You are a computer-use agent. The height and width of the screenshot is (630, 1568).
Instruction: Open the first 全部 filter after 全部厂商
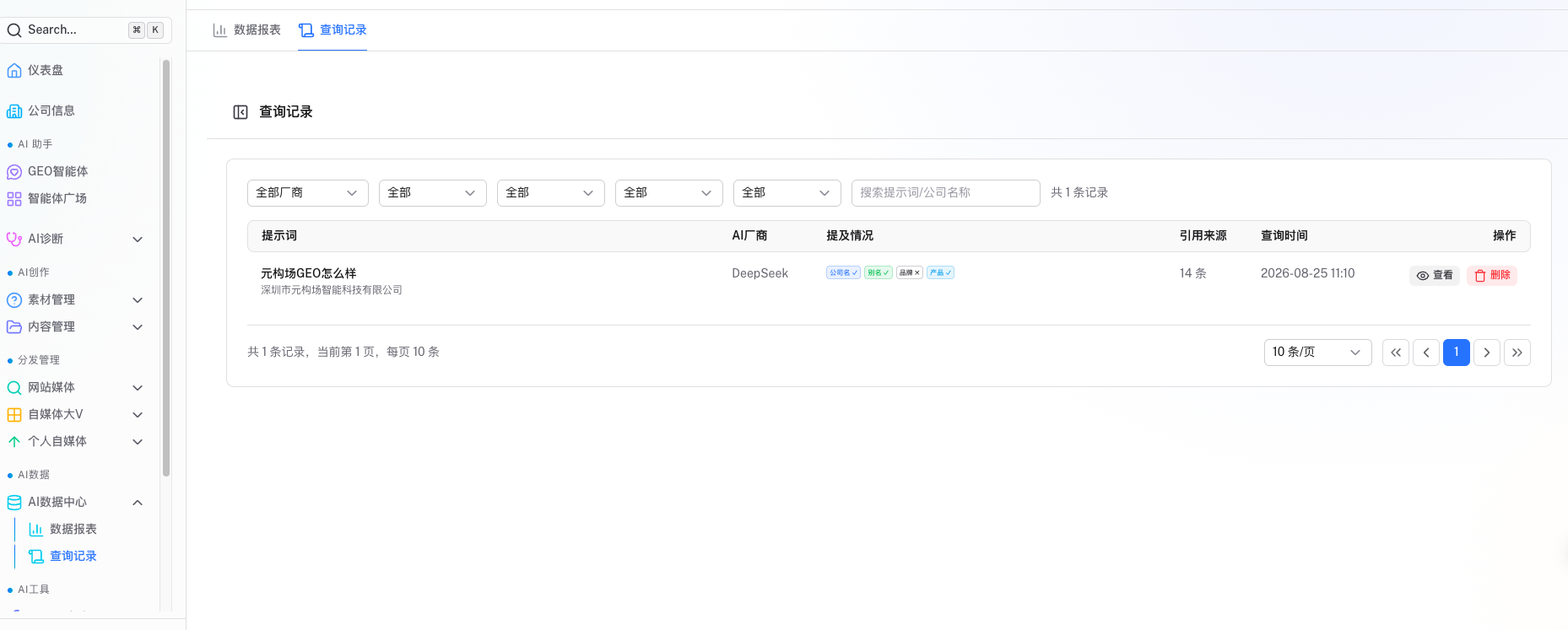pos(433,193)
